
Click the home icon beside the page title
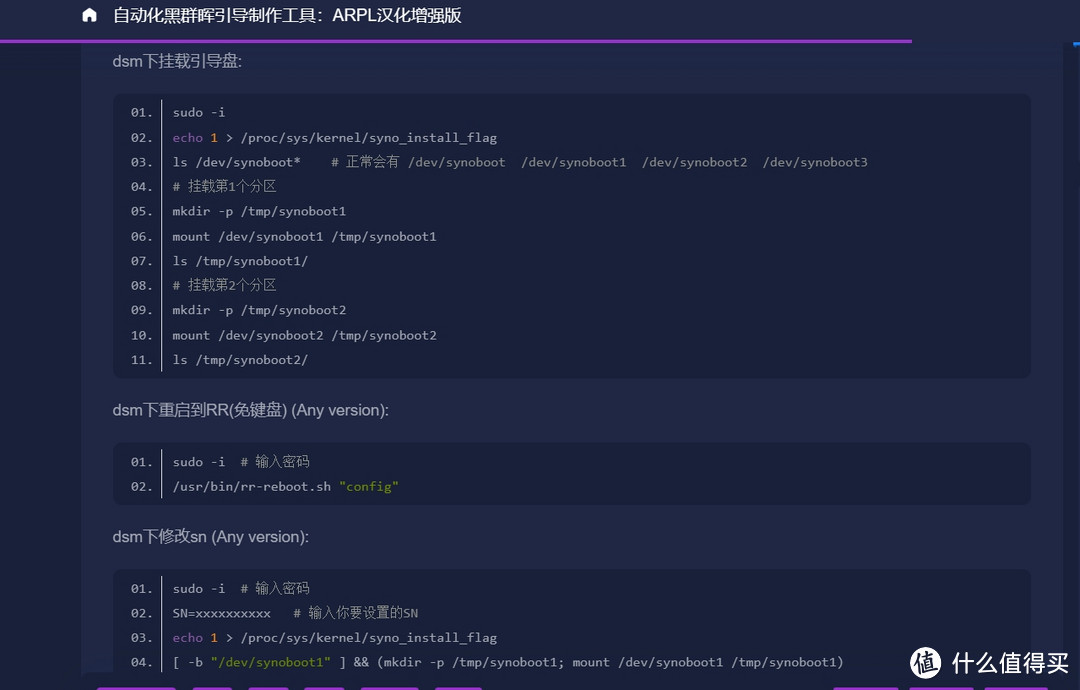90,16
